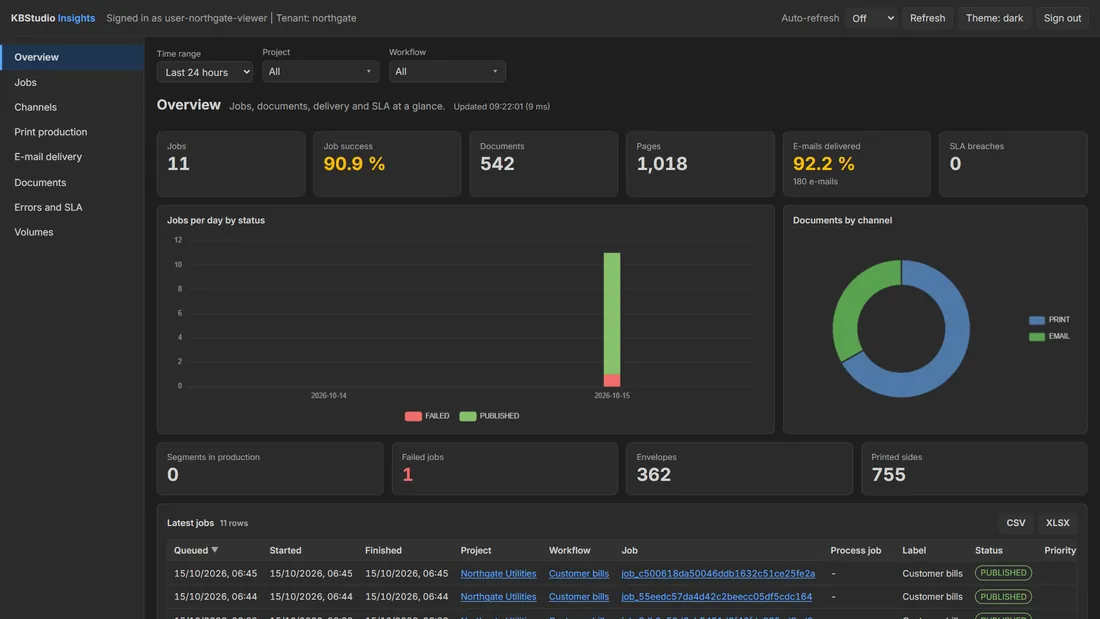
Task: Click the Job success 90.9 % value
Action: (x=354, y=164)
